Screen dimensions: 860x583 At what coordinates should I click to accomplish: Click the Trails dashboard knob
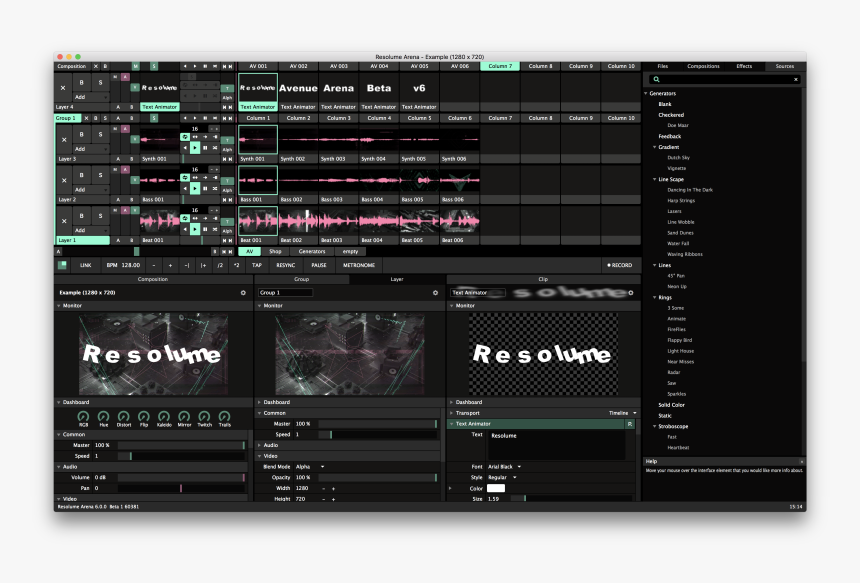click(224, 417)
